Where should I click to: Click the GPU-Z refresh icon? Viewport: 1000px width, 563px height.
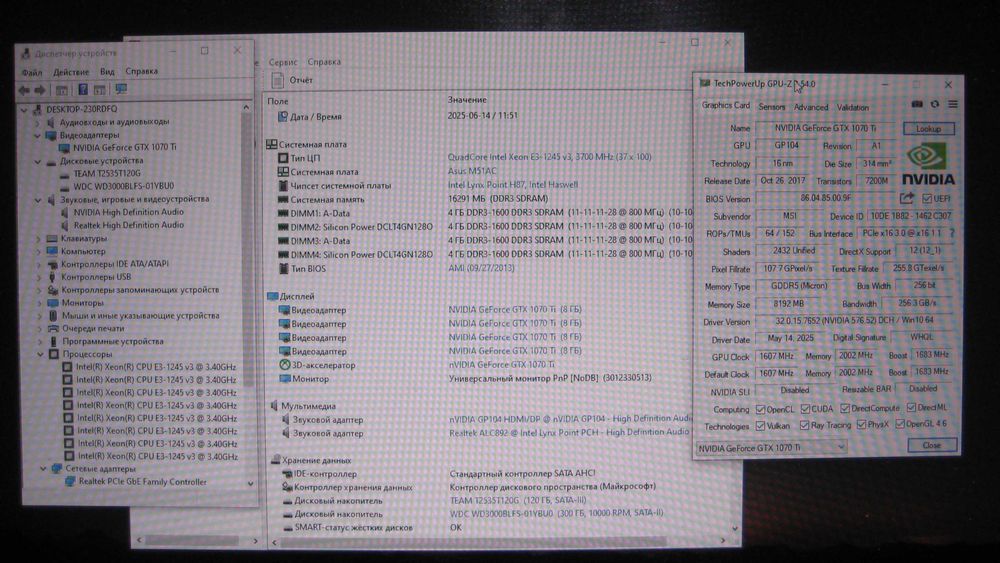pyautogui.click(x=935, y=105)
